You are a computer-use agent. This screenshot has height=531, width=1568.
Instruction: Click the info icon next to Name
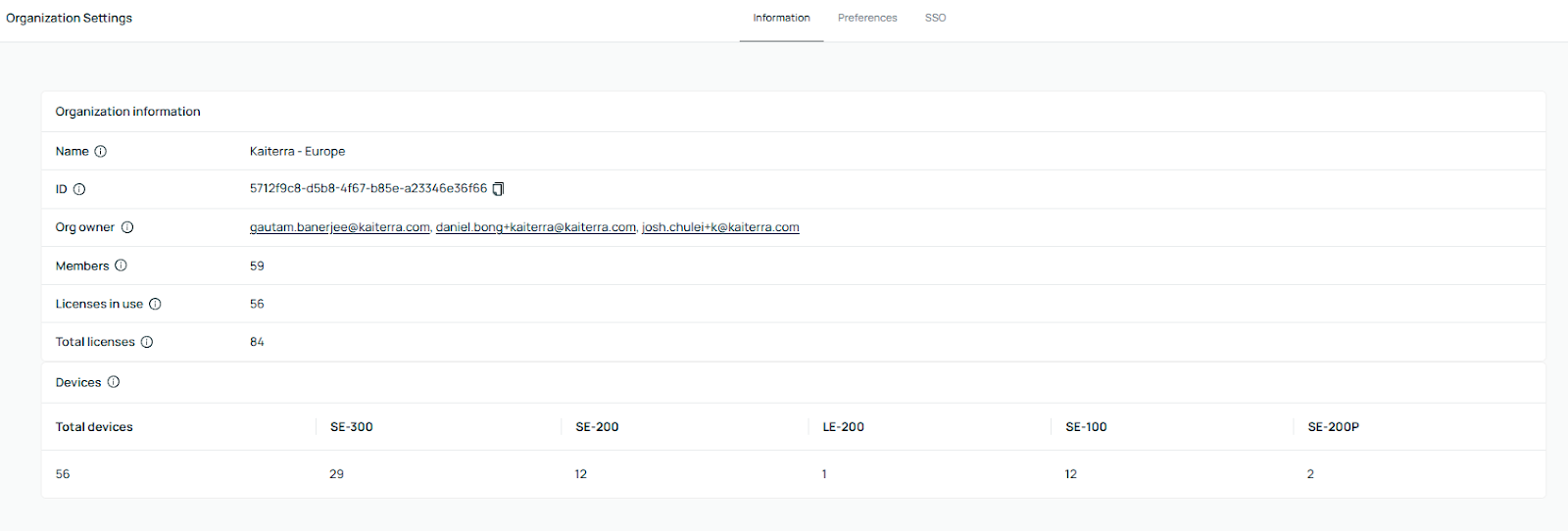point(101,152)
